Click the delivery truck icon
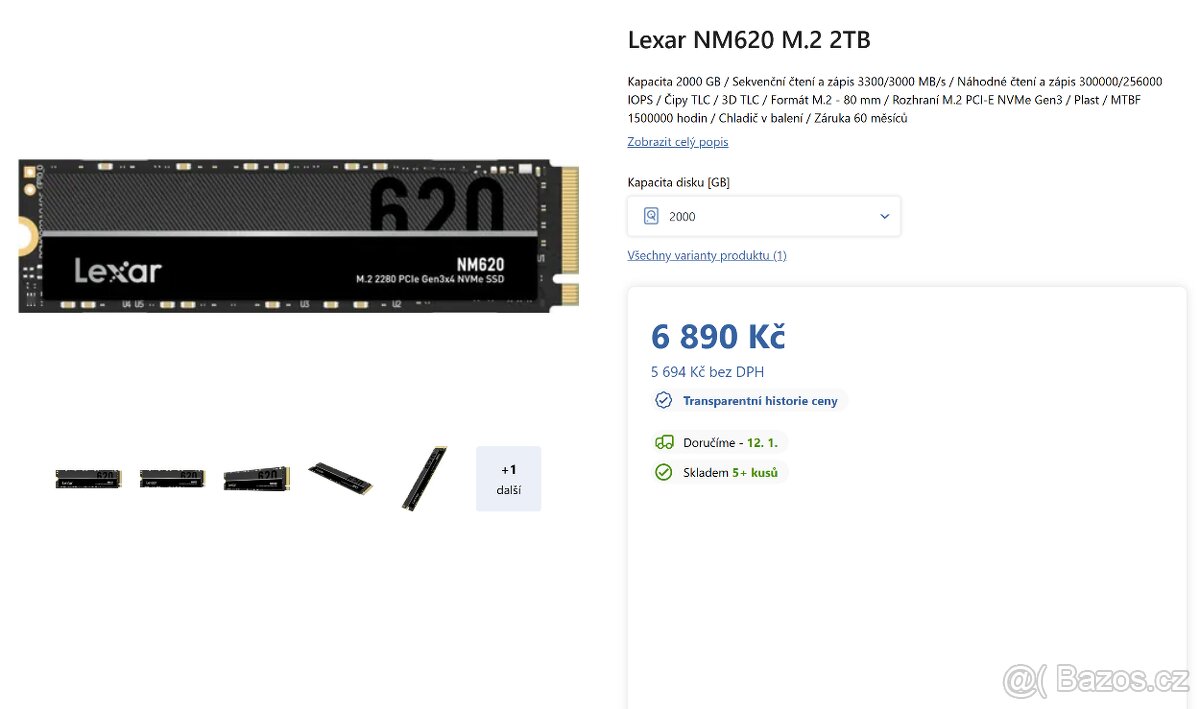Screen dimensions: 1200x709 tap(664, 442)
